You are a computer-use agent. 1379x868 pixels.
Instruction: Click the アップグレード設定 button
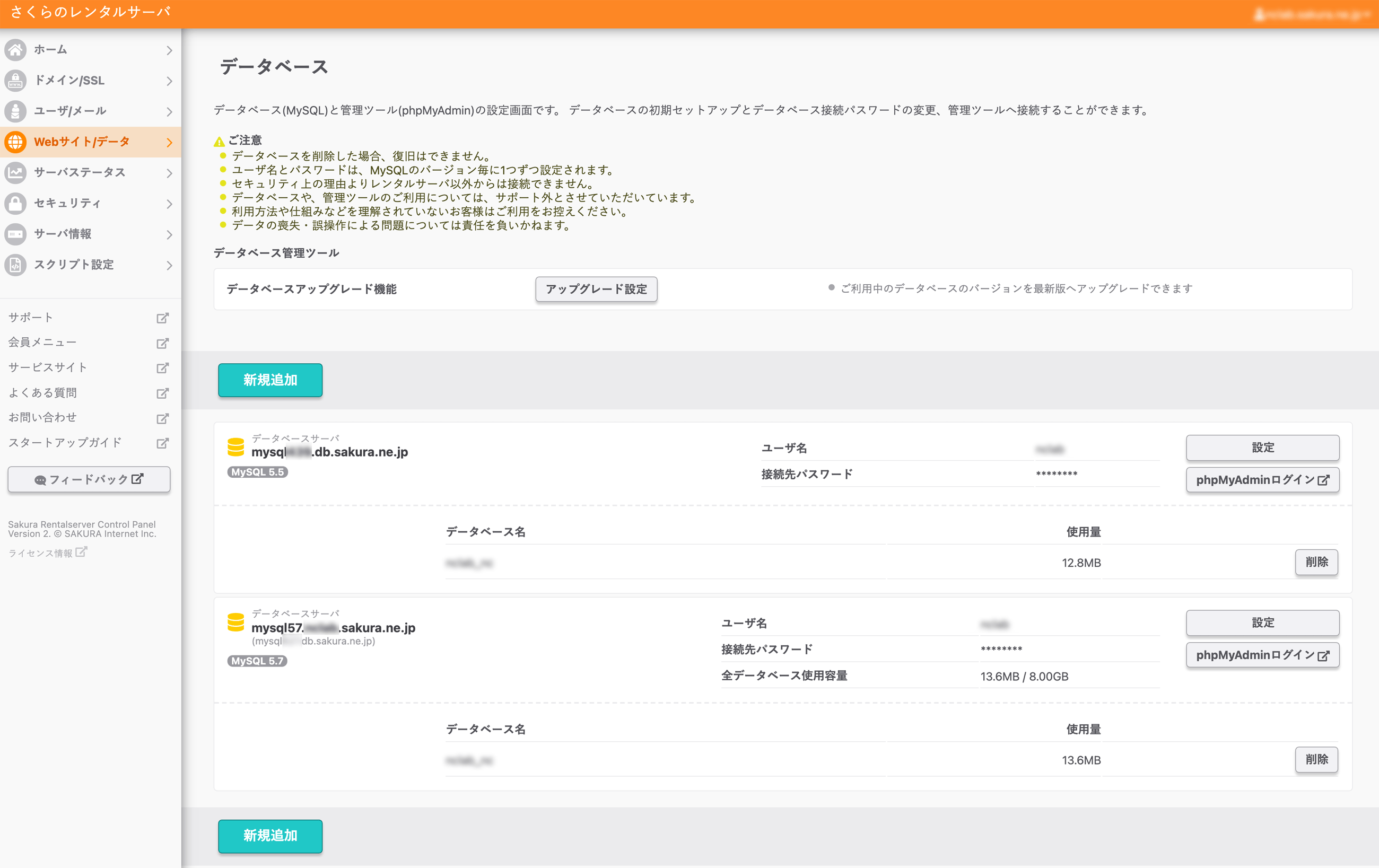(x=596, y=289)
